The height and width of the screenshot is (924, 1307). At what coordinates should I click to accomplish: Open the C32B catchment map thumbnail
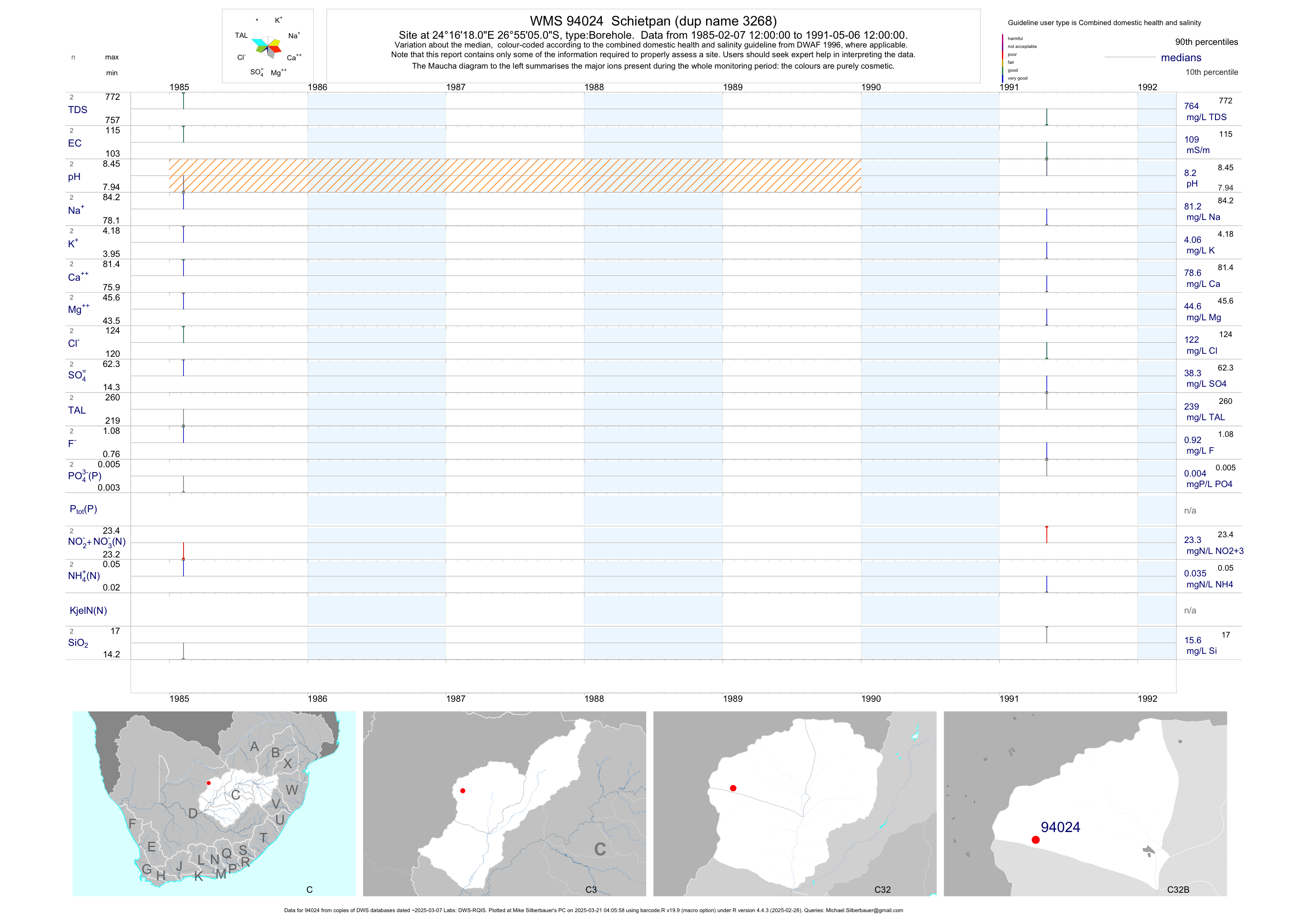click(1085, 803)
